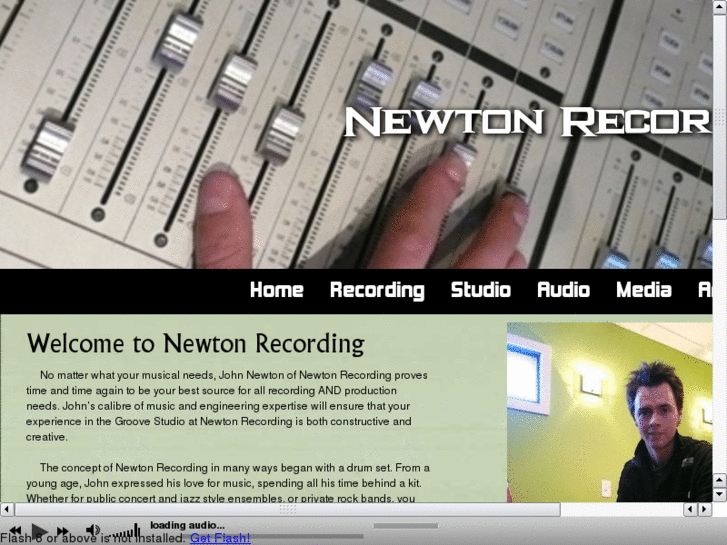Click the right arrow of the horizontal scrollbar
Image resolution: width=727 pixels, height=545 pixels.
(705, 509)
